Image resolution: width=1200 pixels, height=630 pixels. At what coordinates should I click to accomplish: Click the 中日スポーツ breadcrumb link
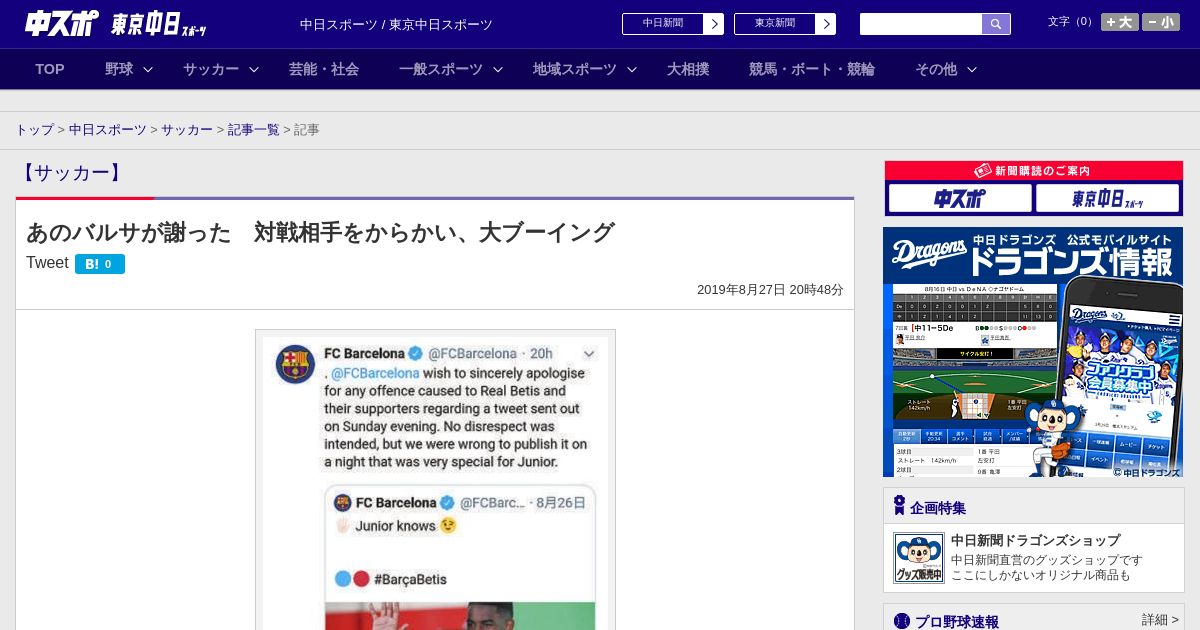pyautogui.click(x=107, y=130)
